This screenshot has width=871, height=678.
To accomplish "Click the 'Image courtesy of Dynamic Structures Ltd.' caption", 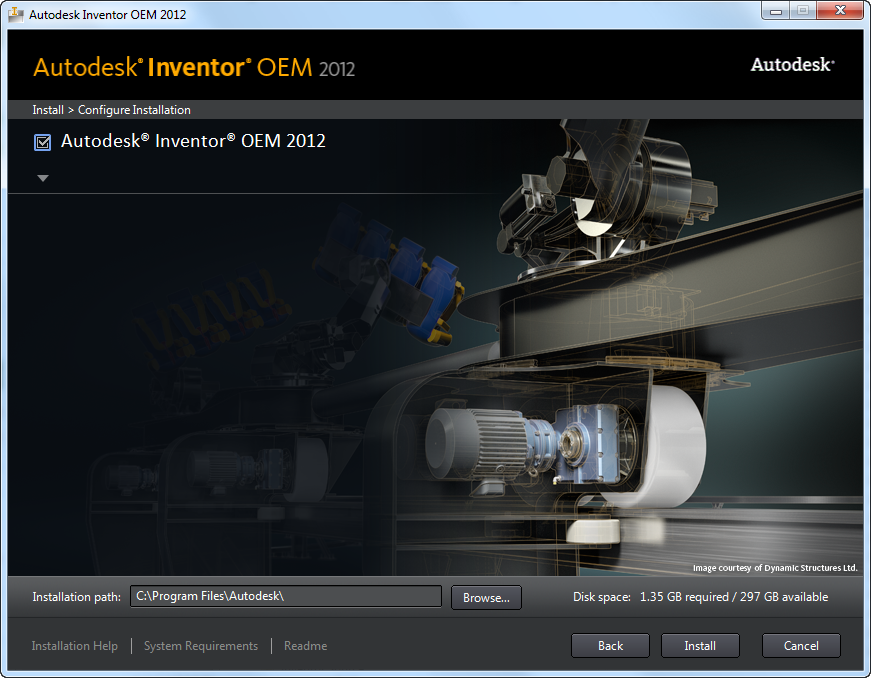I will pos(775,567).
